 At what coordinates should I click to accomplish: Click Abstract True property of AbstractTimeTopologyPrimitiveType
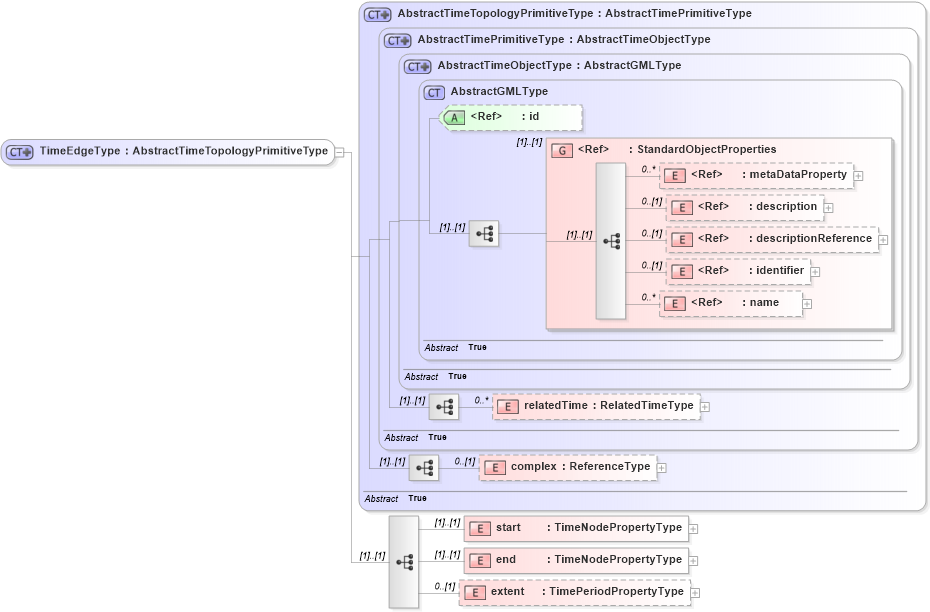pyautogui.click(x=396, y=499)
